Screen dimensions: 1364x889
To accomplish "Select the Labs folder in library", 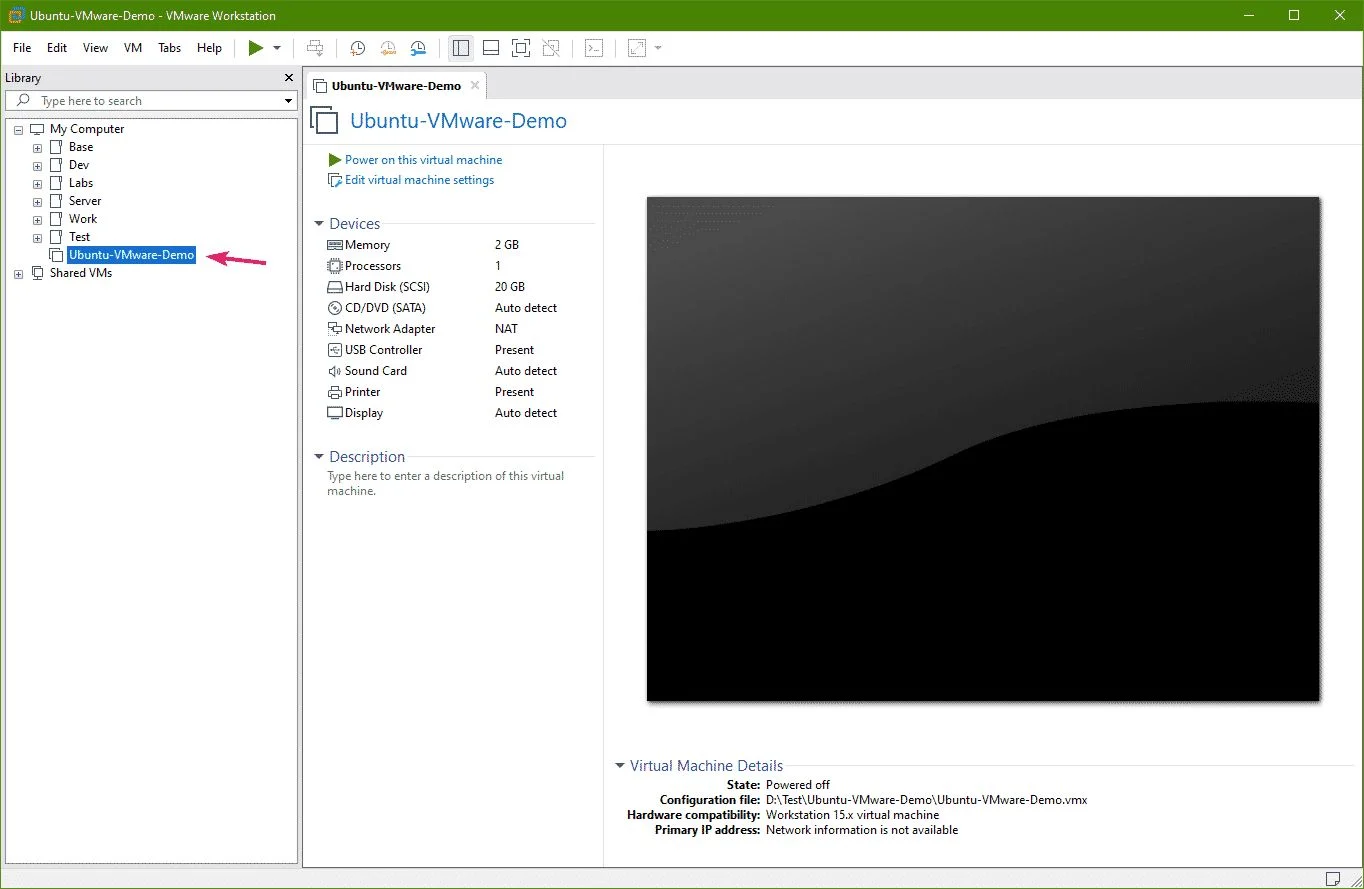I will 81,183.
